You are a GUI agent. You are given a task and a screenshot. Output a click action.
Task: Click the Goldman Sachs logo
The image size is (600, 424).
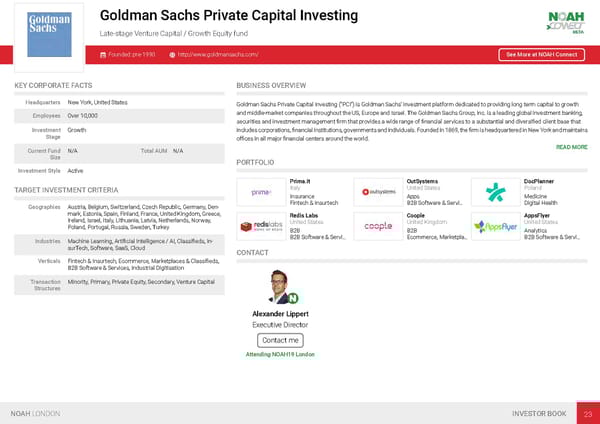[43, 30]
